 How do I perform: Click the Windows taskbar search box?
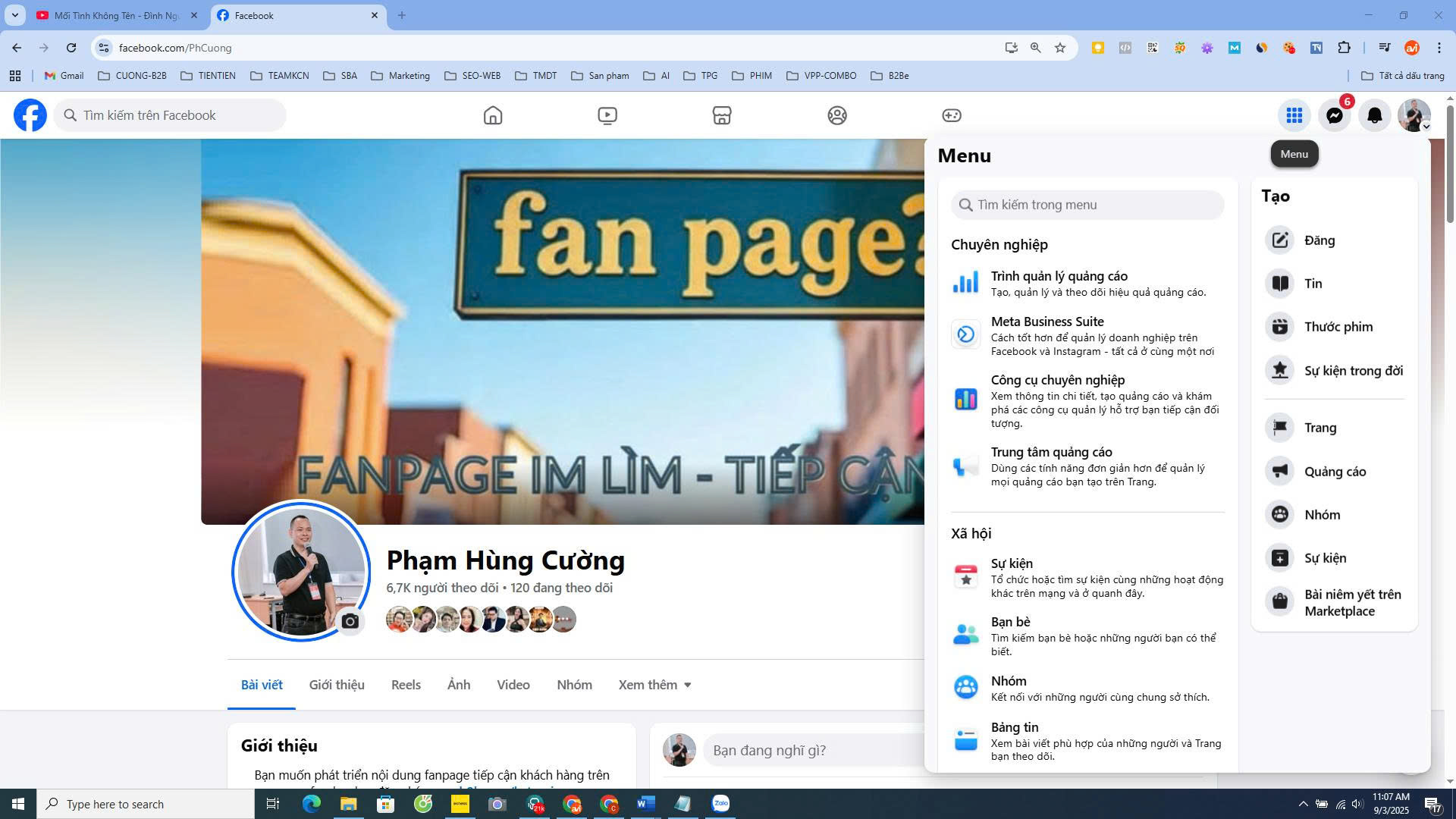click(x=146, y=804)
